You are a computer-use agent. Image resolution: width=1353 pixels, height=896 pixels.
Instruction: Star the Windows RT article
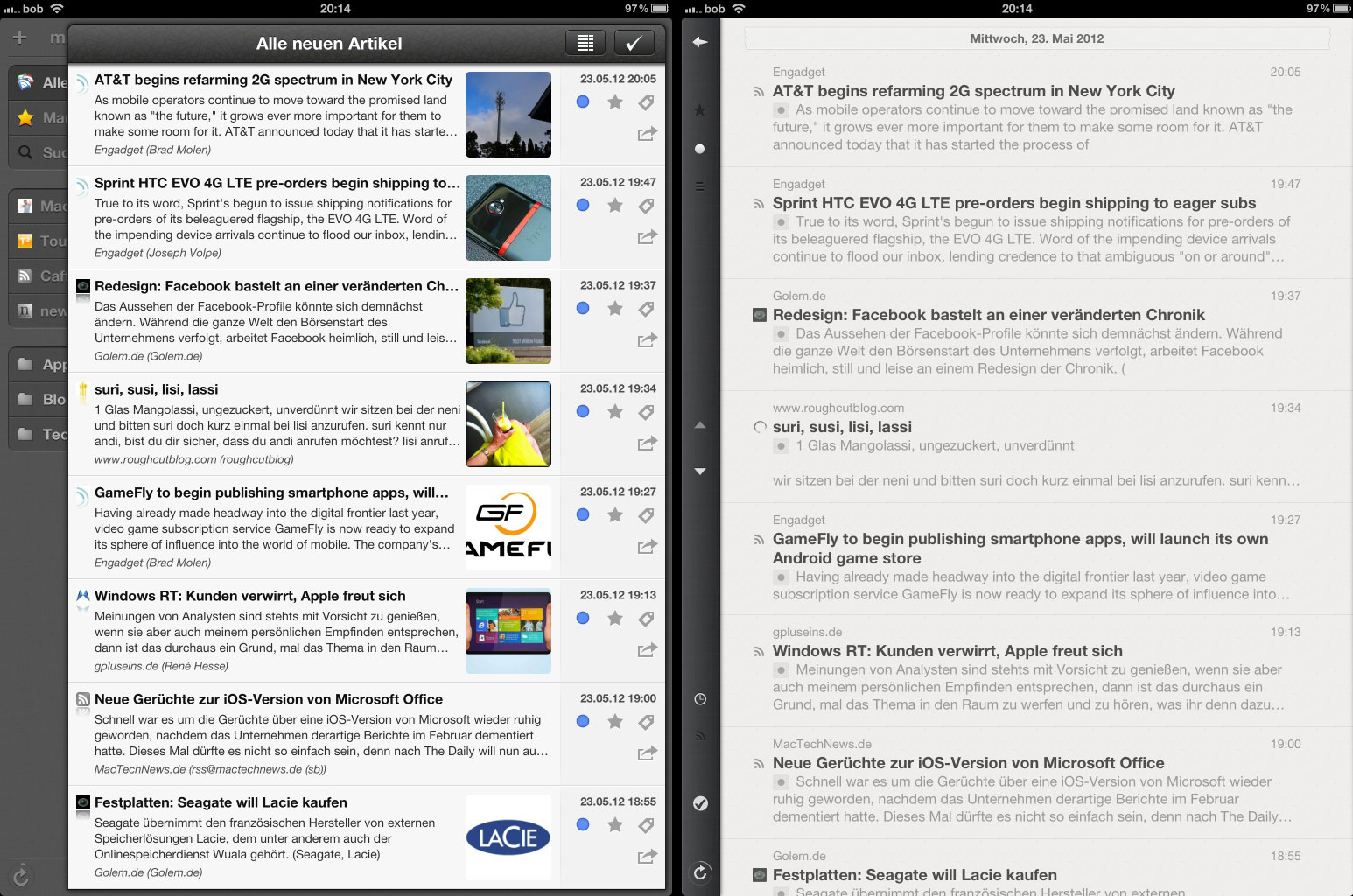tap(615, 619)
